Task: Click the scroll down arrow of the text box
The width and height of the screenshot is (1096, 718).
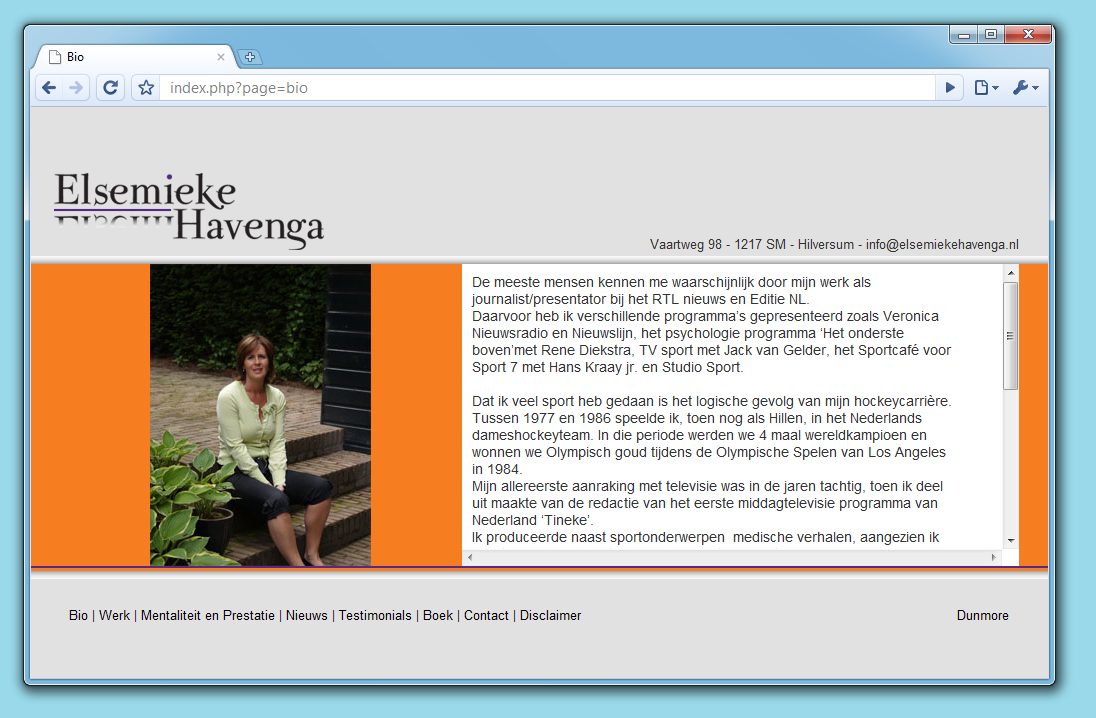Action: tap(1011, 541)
